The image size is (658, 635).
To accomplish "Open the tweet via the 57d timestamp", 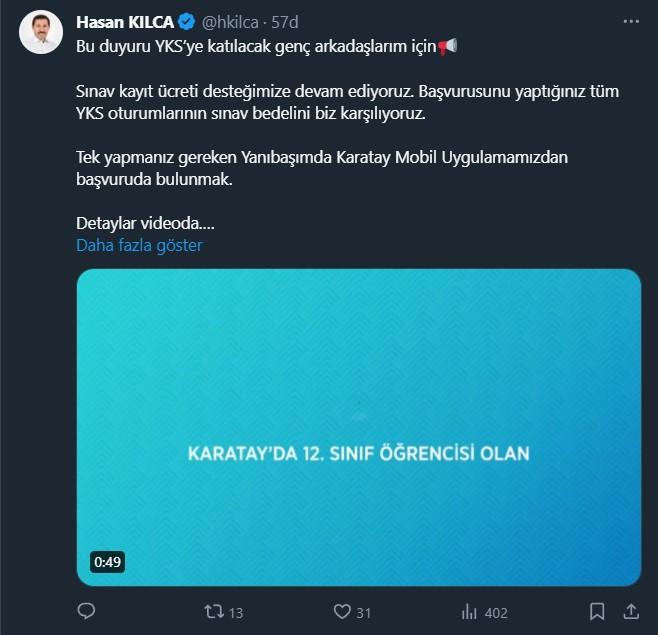I will point(286,23).
